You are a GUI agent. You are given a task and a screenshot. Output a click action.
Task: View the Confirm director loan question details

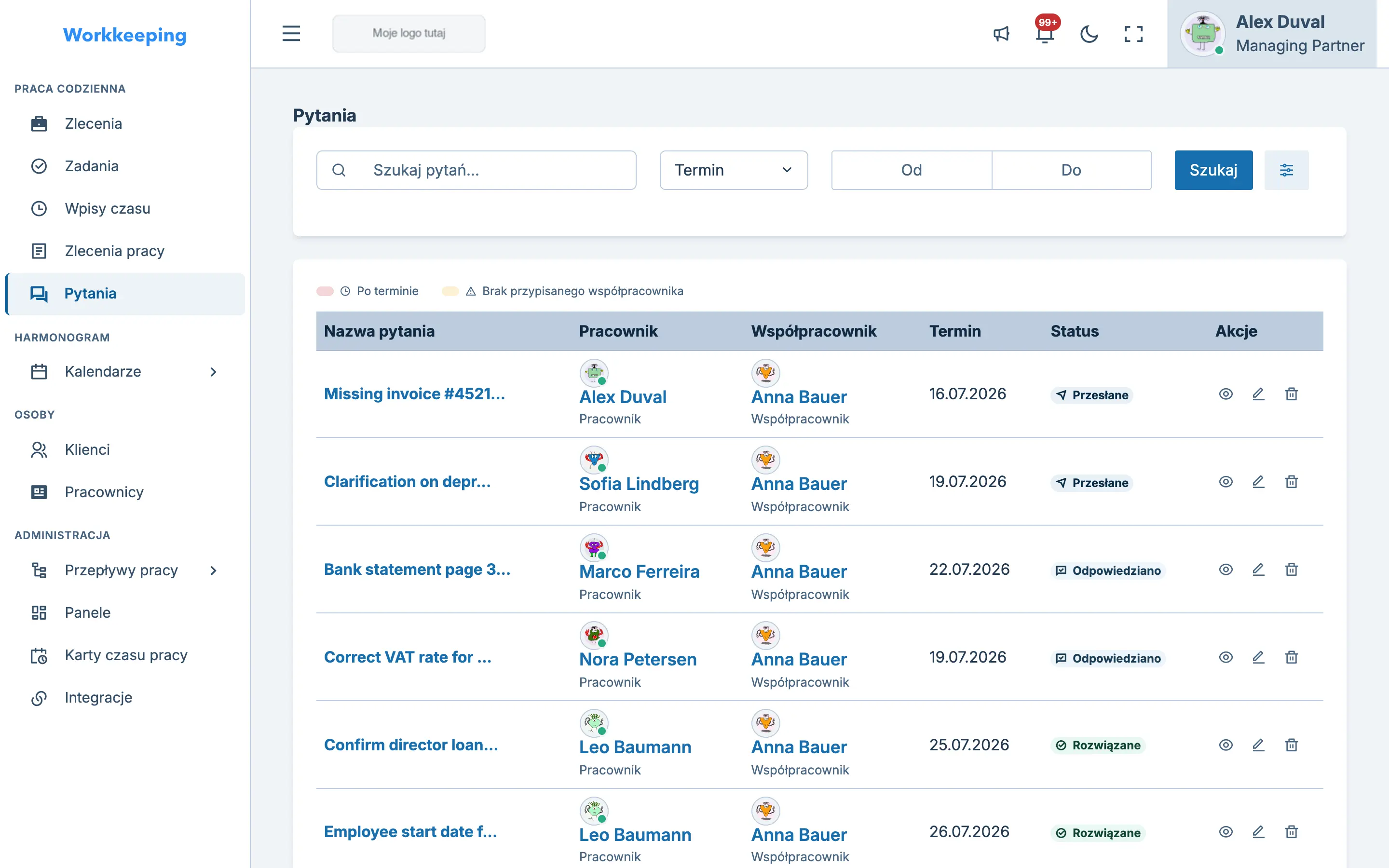pyautogui.click(x=1226, y=745)
